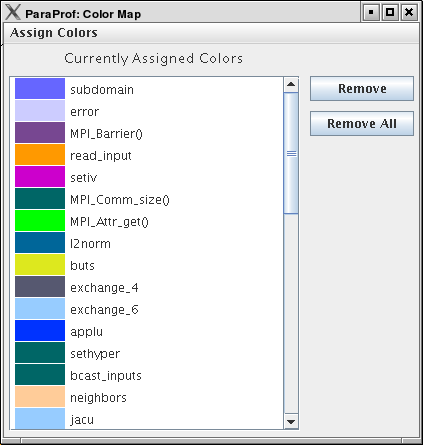
Task: Minimize the ParaProf Color Map window
Action: pyautogui.click(x=371, y=13)
